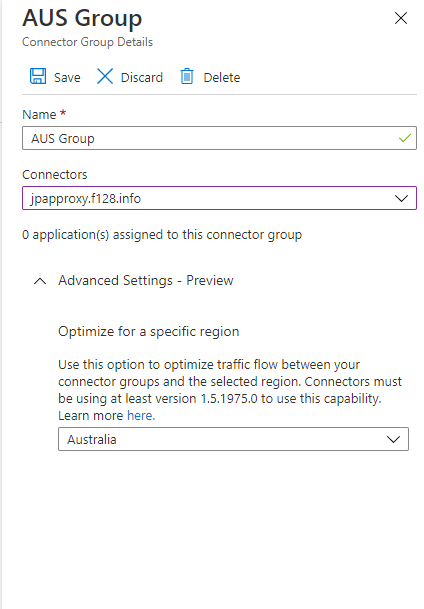Click the Save label in toolbar

[67, 77]
